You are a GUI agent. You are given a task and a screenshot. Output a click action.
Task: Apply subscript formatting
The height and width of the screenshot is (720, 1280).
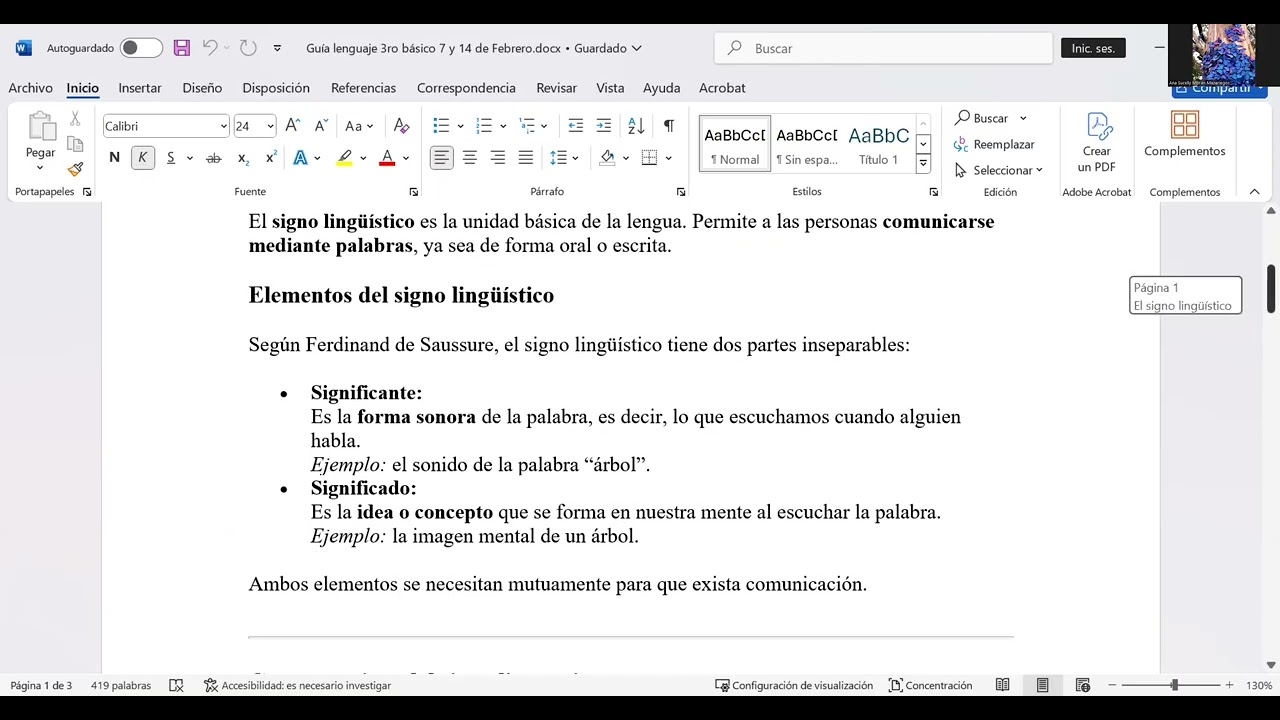coord(243,158)
